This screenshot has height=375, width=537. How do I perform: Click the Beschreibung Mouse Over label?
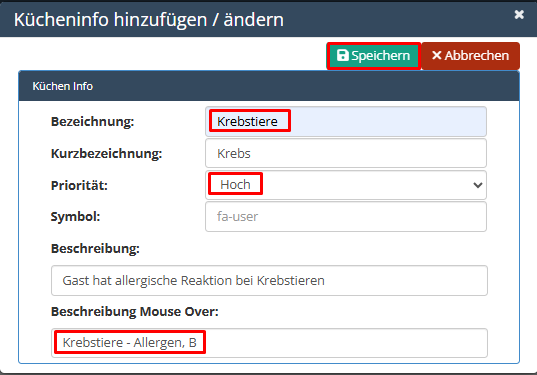click(x=135, y=312)
